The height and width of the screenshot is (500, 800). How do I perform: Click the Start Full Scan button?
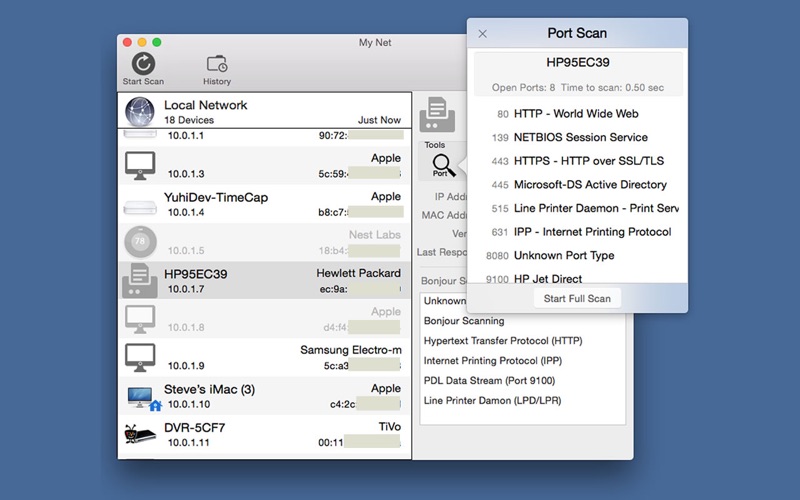(x=577, y=298)
